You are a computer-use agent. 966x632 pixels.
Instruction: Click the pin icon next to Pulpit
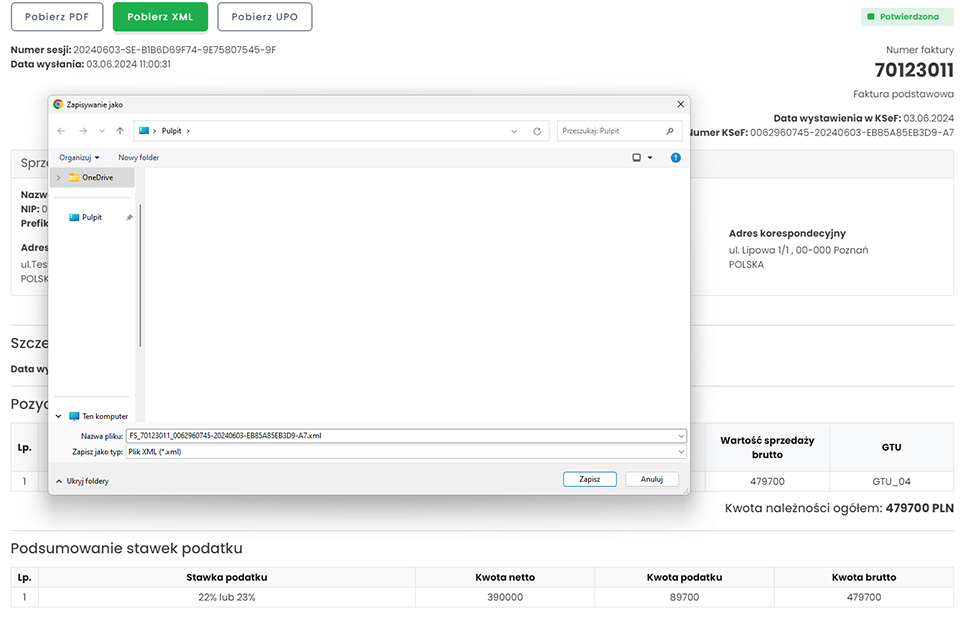point(129,217)
